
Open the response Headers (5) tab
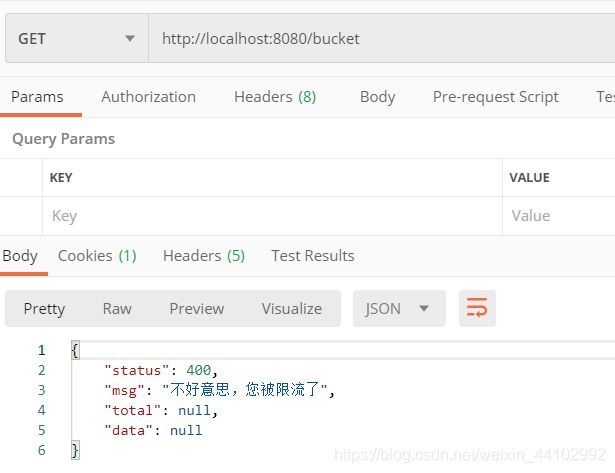(x=204, y=256)
